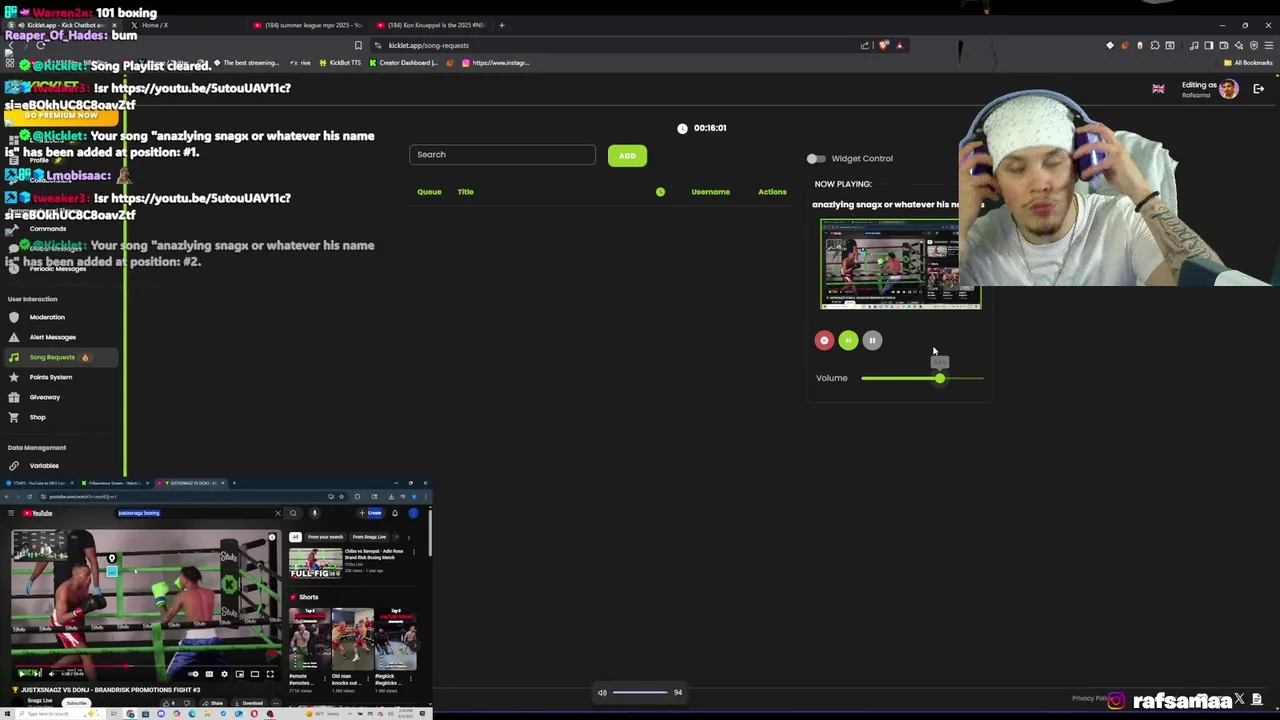Open the KickBot TTS bookmark
The image size is (1280, 720).
coord(339,63)
